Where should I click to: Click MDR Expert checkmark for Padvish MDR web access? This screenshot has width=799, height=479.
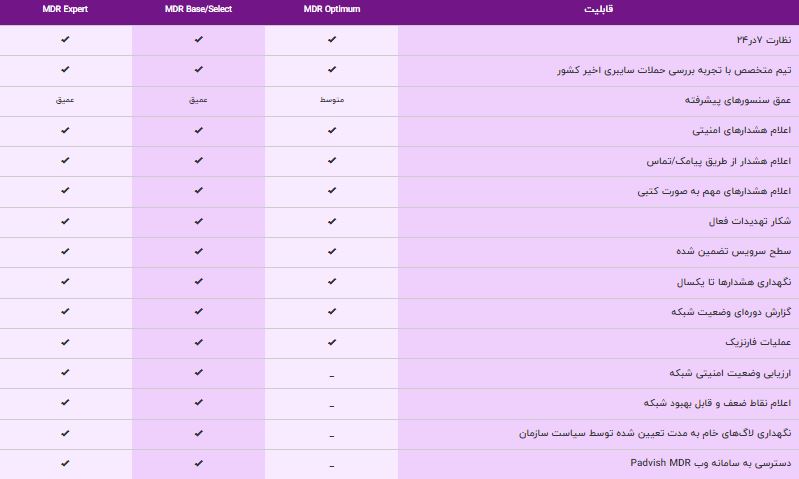click(x=65, y=463)
